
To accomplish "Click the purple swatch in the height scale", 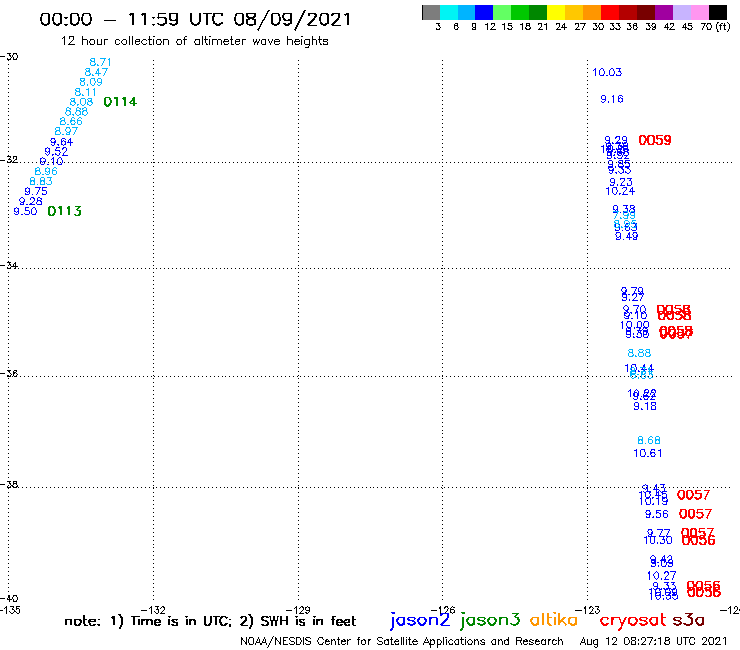I will pos(664,12).
